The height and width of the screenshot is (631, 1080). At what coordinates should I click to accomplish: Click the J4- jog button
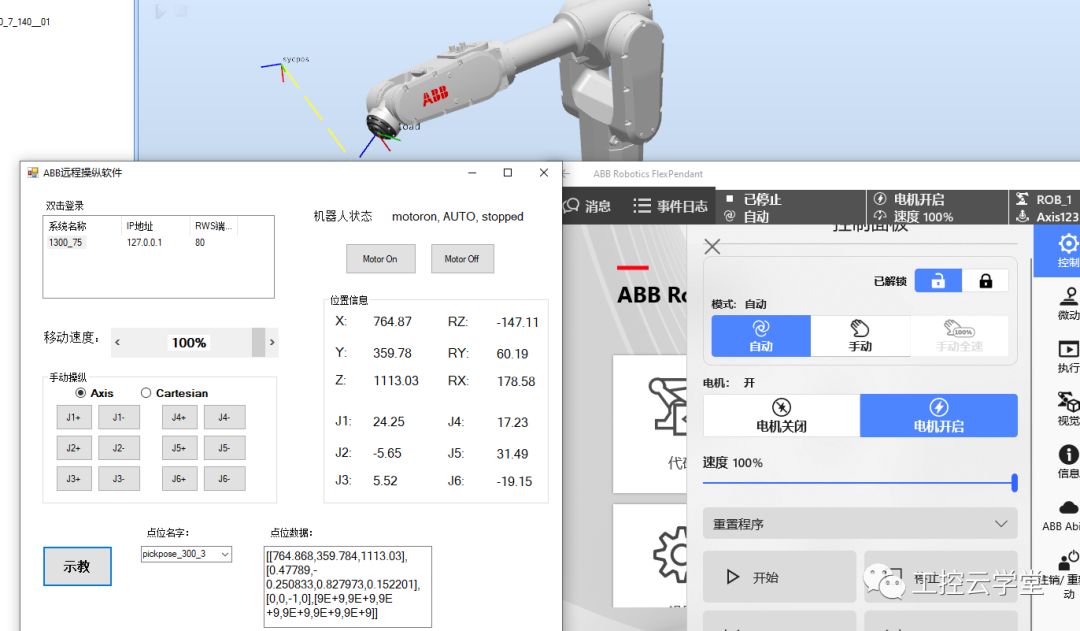pyautogui.click(x=225, y=417)
